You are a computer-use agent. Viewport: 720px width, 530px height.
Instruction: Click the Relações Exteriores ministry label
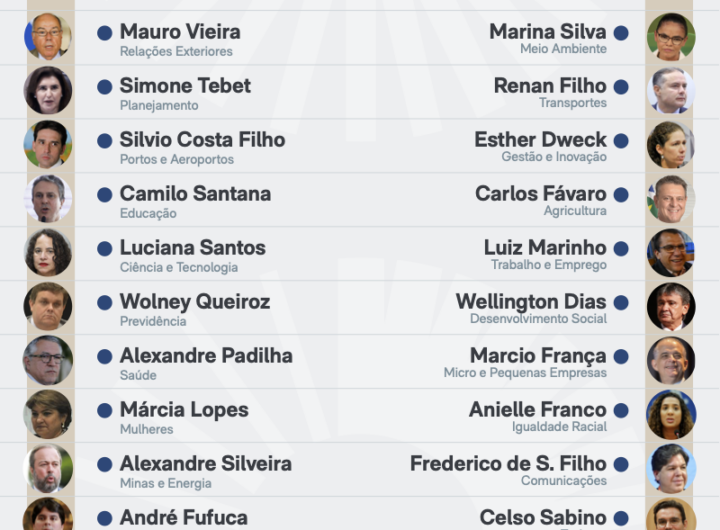point(176,52)
